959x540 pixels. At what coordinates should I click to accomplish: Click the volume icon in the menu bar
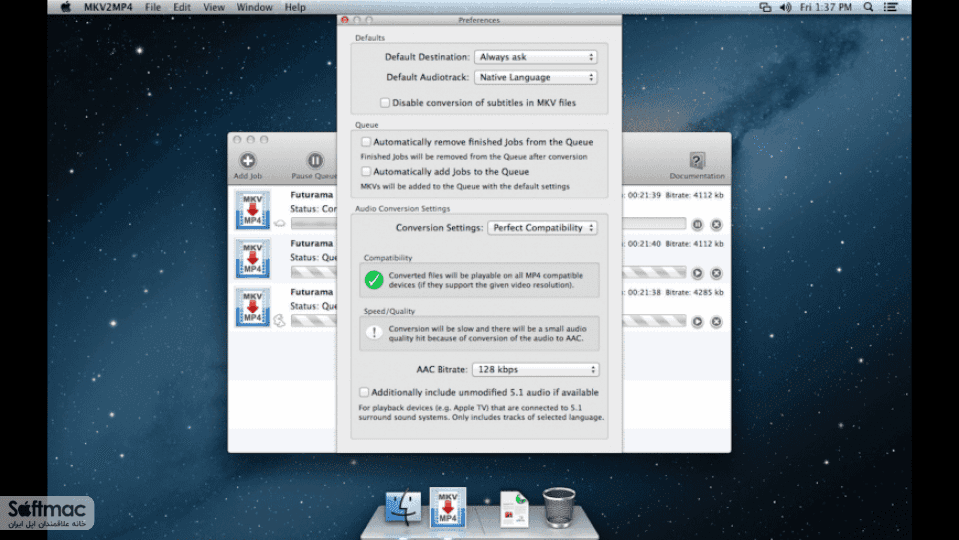785,7
